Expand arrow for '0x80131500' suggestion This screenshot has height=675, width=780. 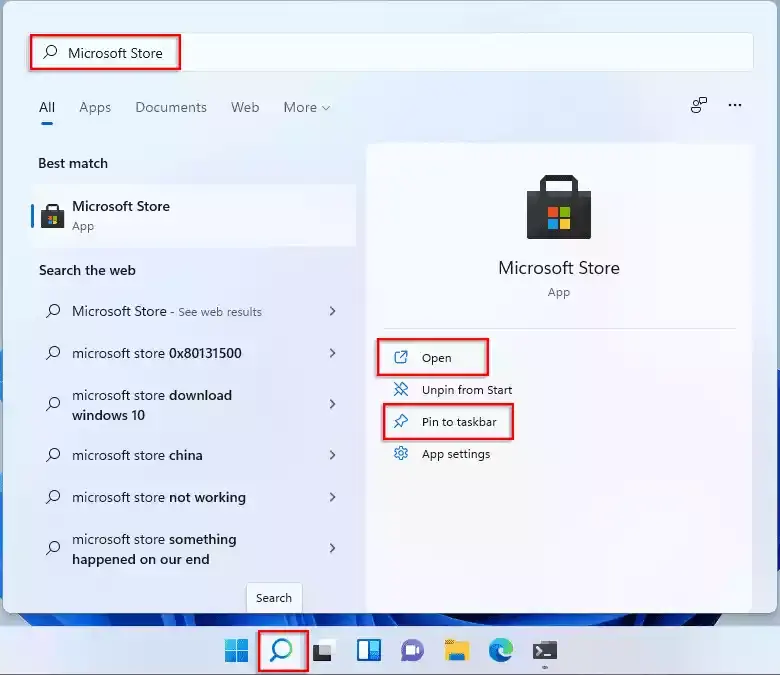point(332,353)
